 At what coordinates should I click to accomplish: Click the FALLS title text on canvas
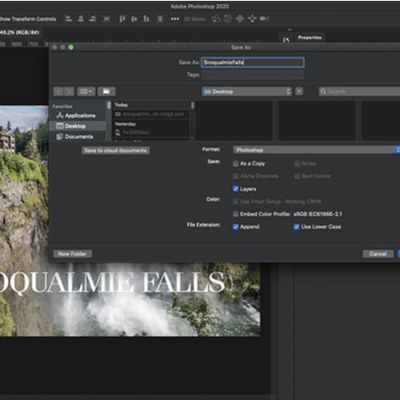184,282
